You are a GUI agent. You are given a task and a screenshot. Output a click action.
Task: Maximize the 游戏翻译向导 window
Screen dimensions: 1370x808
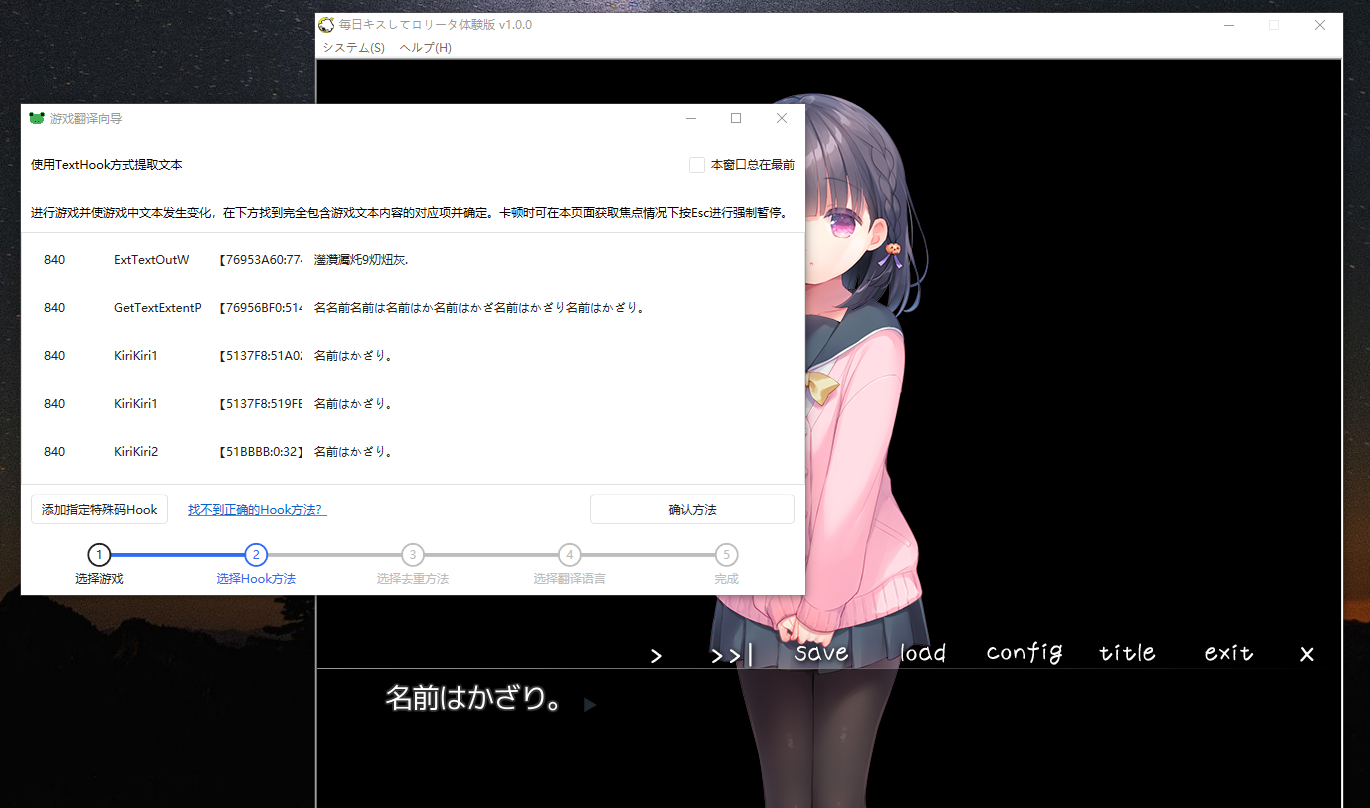point(736,118)
